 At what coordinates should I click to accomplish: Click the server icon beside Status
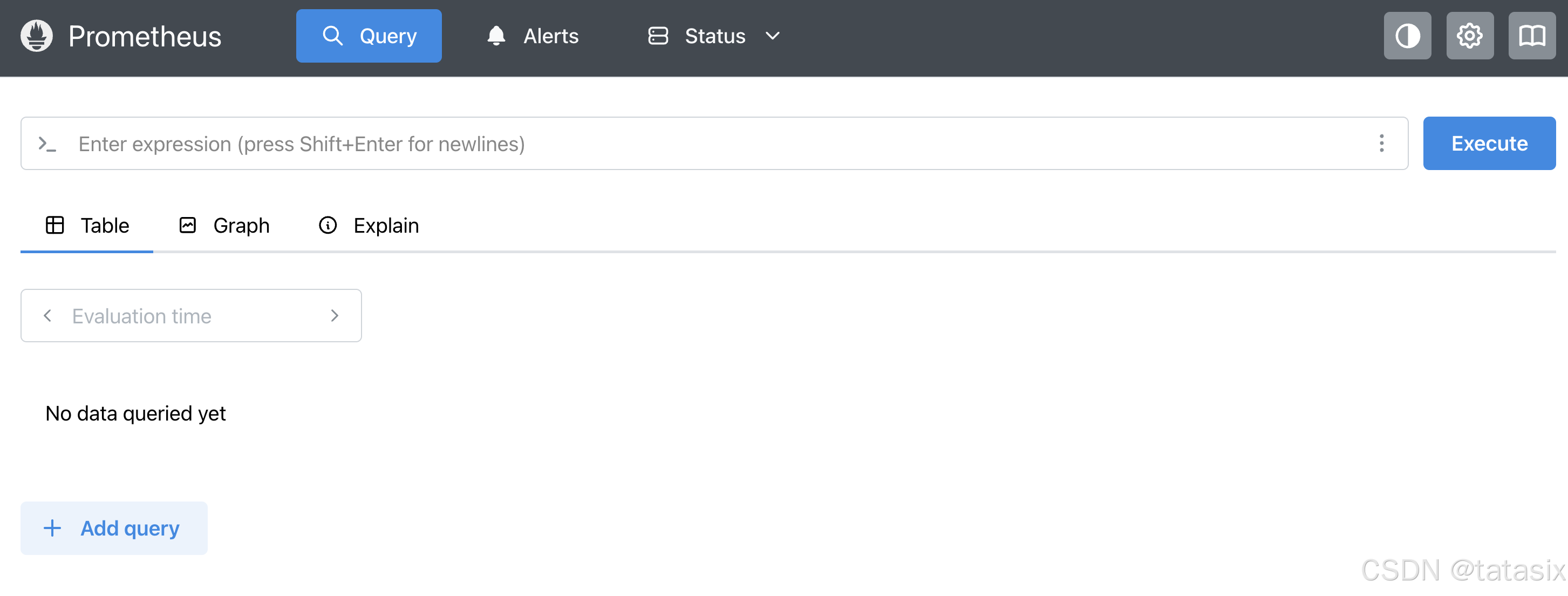658,36
